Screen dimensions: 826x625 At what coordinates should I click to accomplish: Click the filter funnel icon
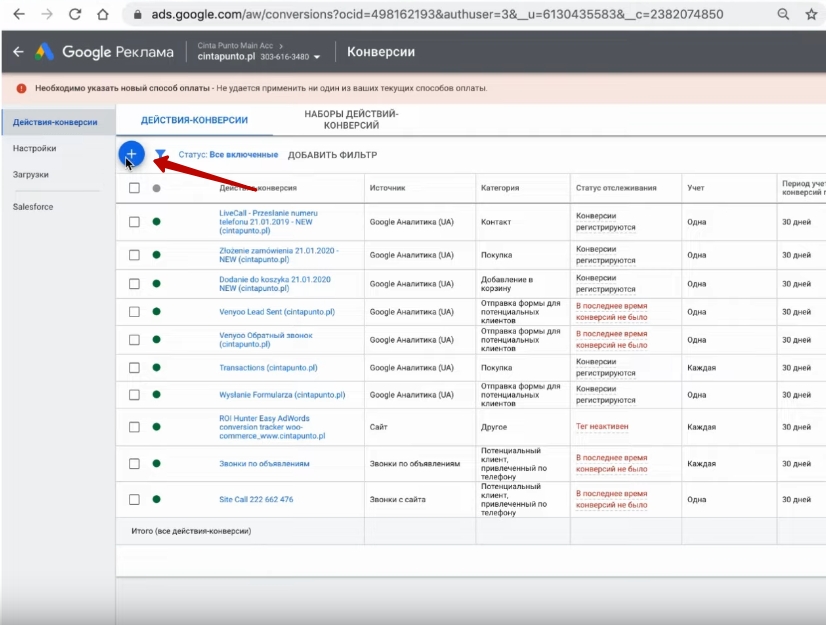160,154
